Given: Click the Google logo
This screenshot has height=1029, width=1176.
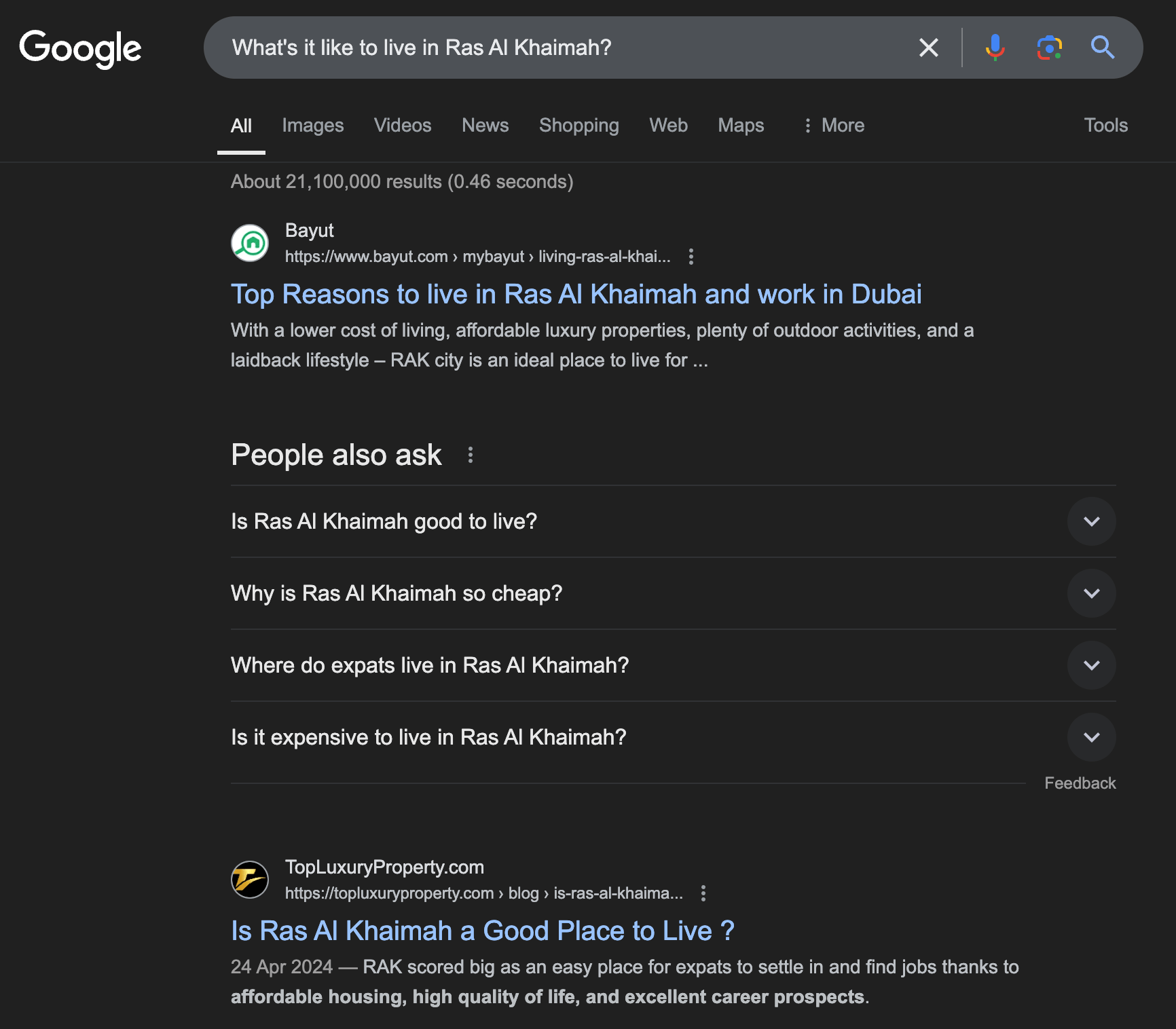Looking at the screenshot, I should tap(80, 49).
